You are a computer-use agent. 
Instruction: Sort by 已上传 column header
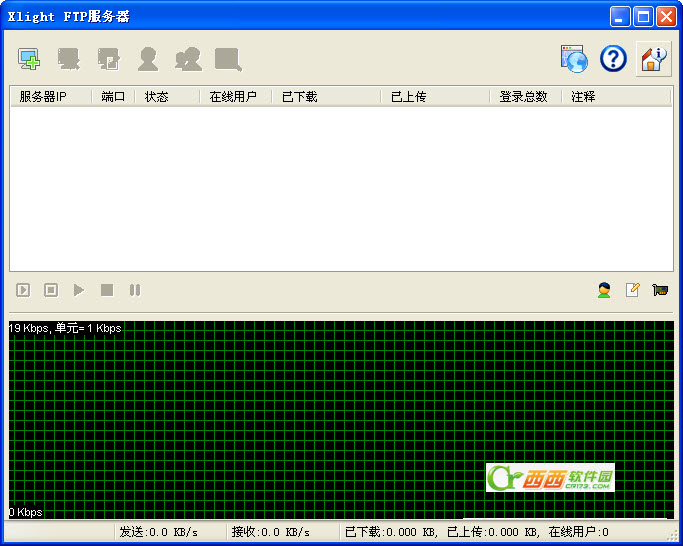coord(435,97)
